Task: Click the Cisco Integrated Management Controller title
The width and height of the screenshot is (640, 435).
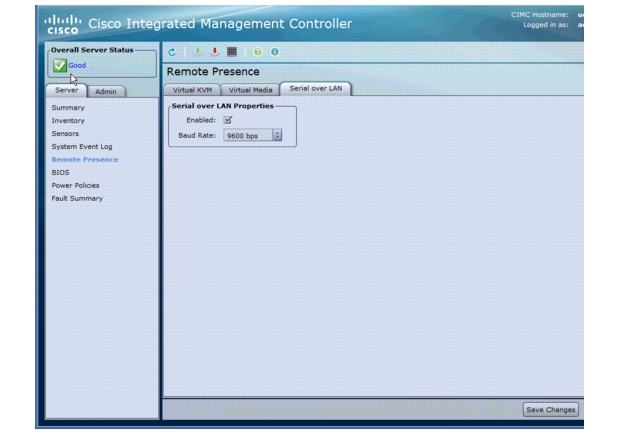Action: pos(220,24)
